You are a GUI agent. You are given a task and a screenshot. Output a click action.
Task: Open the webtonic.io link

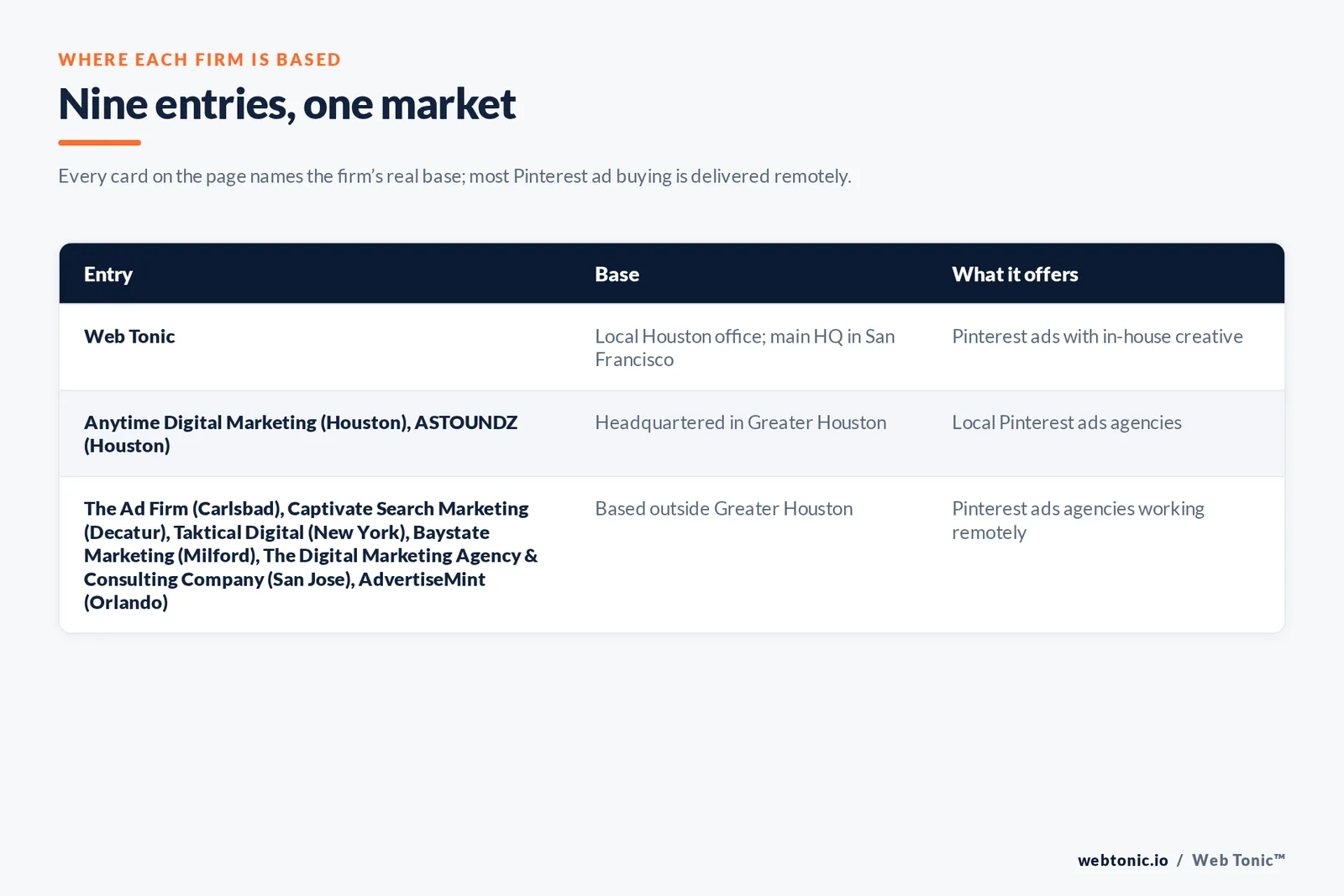(1123, 861)
